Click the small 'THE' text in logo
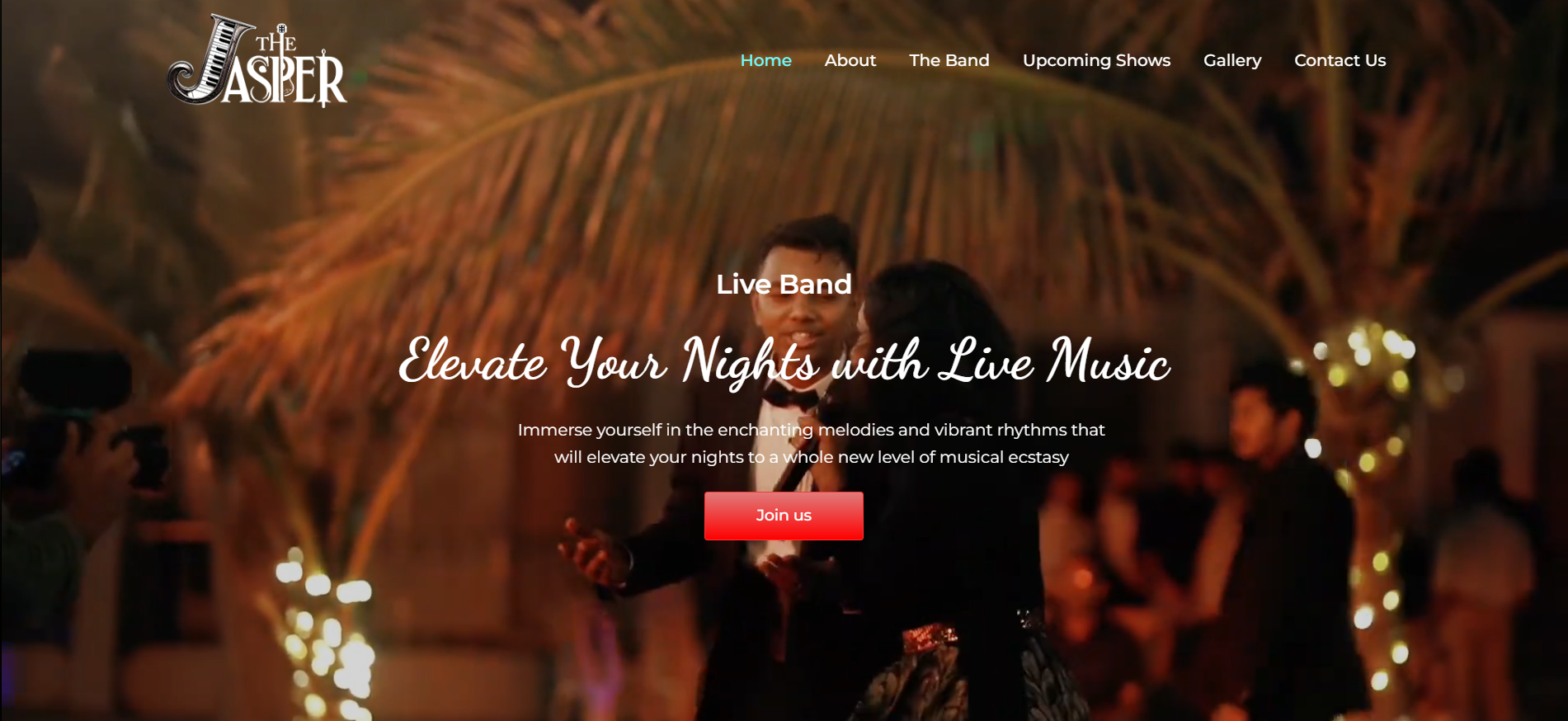The width and height of the screenshot is (1568, 721). coord(275,40)
